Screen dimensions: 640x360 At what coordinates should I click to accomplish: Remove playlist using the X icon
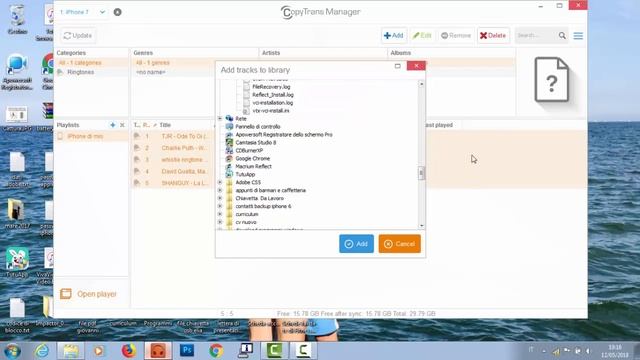pyautogui.click(x=122, y=125)
